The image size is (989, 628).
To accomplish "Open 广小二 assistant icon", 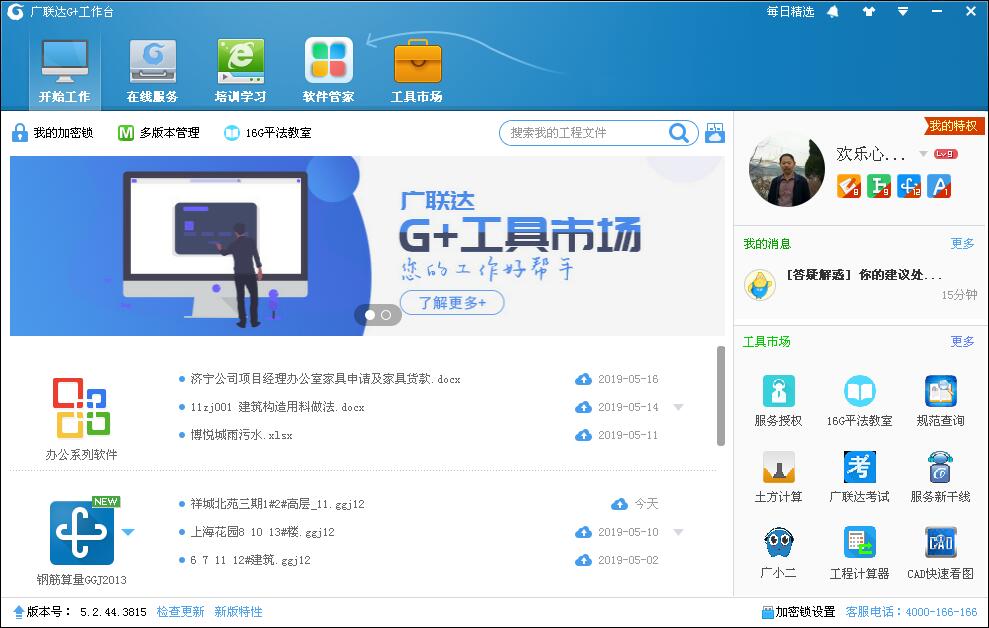I will pos(778,554).
